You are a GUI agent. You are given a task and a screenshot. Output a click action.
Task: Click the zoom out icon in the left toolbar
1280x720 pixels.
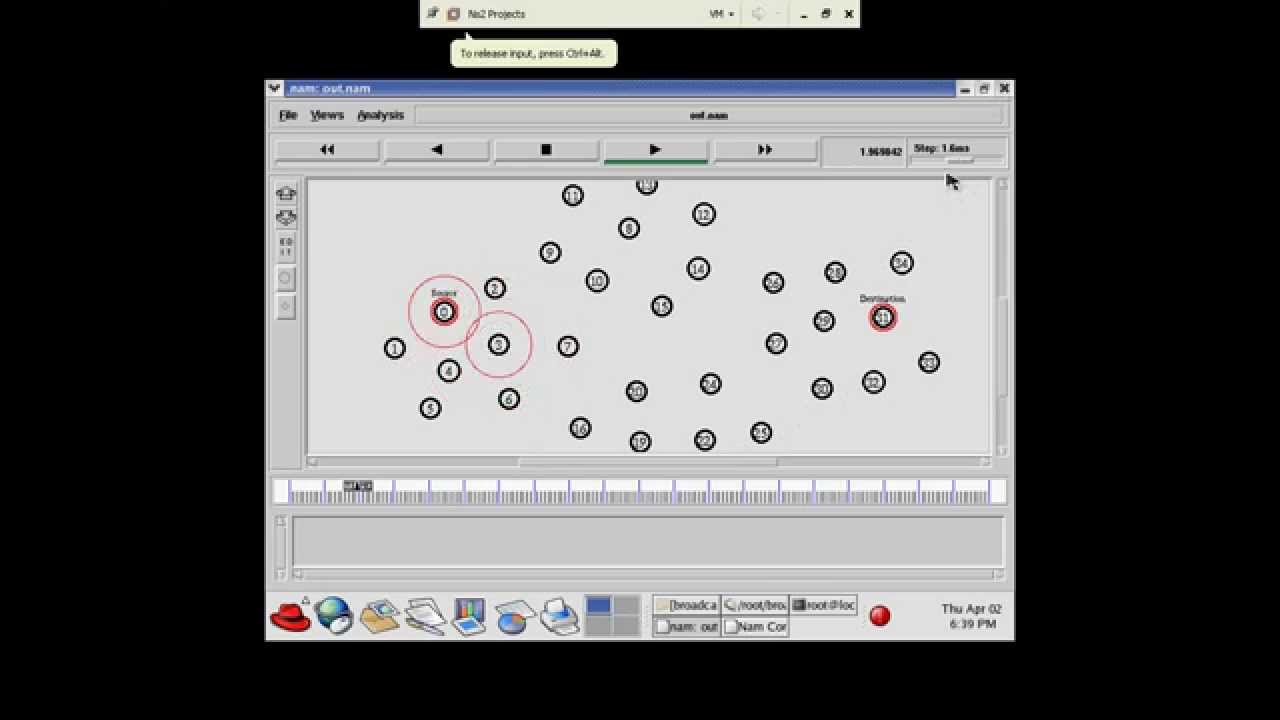point(286,217)
